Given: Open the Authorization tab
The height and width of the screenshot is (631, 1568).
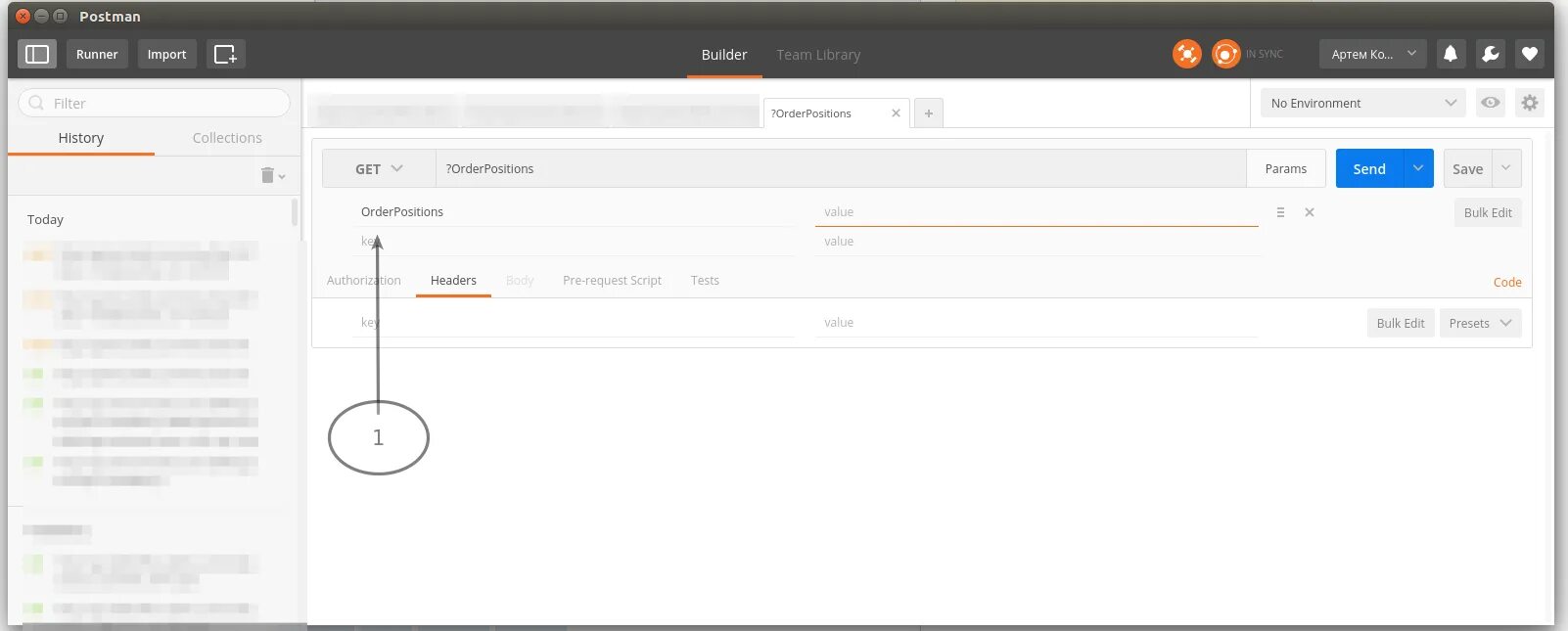Looking at the screenshot, I should pyautogui.click(x=364, y=280).
